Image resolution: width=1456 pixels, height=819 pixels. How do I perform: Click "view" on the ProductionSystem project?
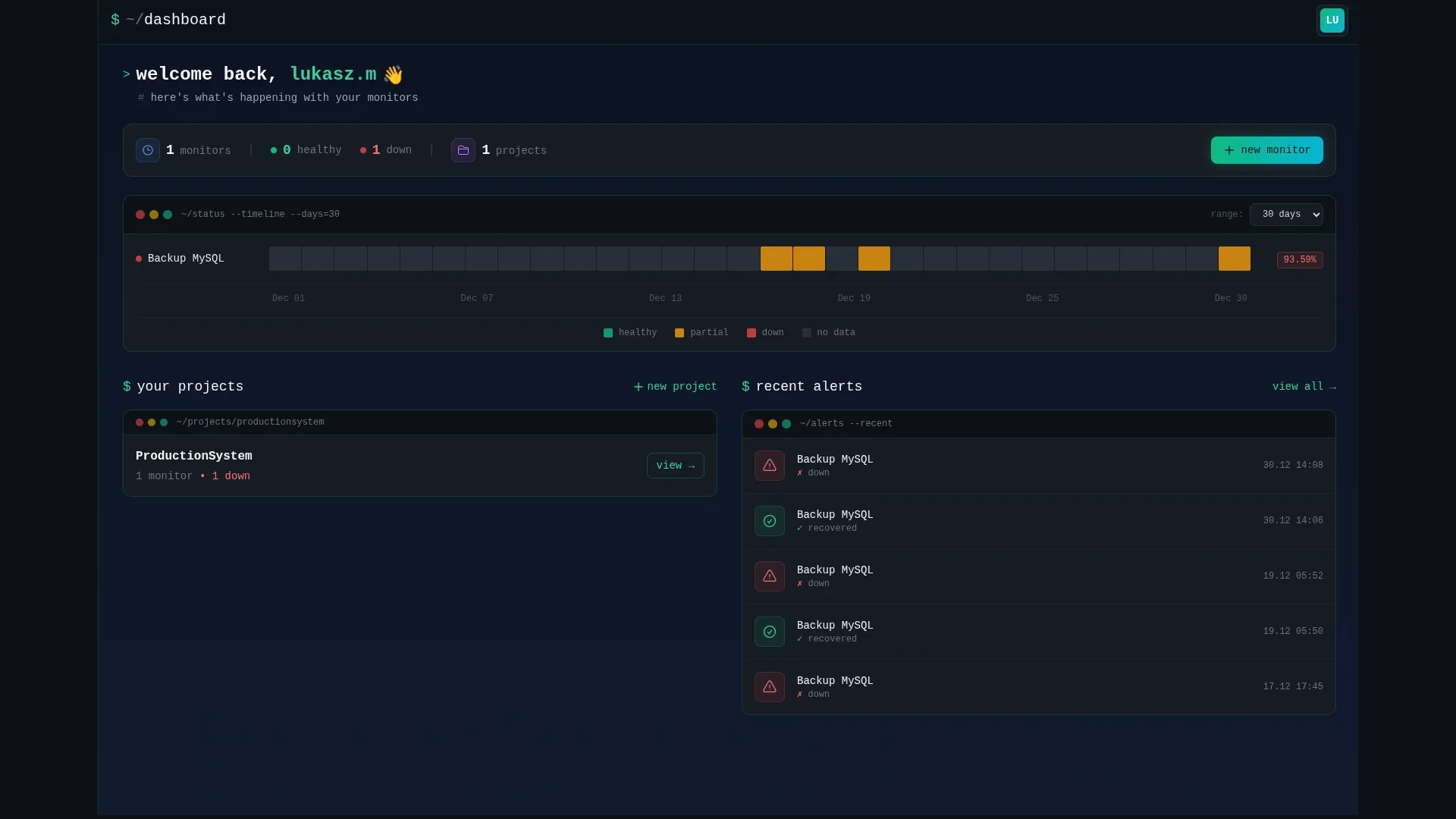coord(674,465)
